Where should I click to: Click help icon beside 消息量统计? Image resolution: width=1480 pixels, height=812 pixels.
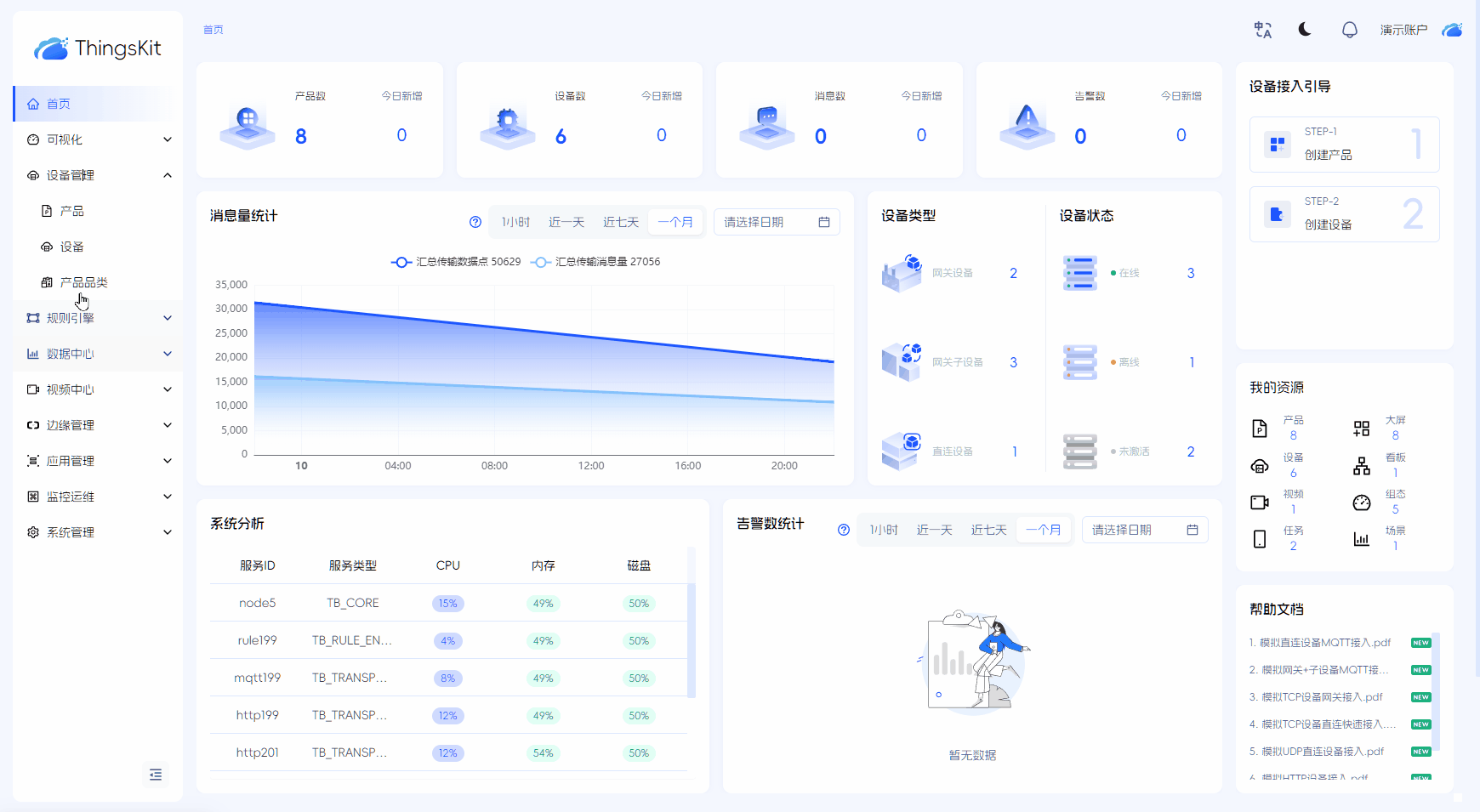point(475,222)
